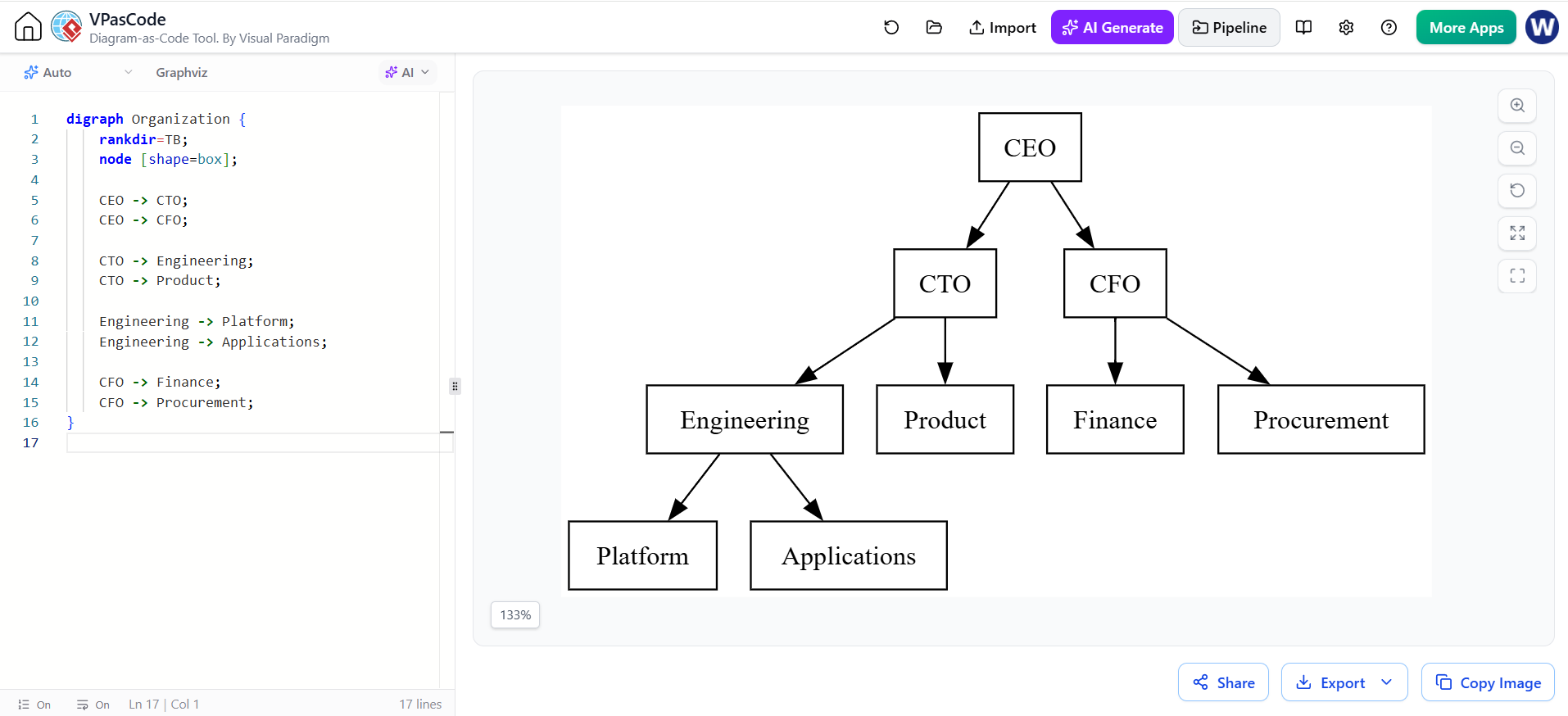Image resolution: width=1568 pixels, height=716 pixels.
Task: Click the Copy Image button
Action: point(1488,682)
